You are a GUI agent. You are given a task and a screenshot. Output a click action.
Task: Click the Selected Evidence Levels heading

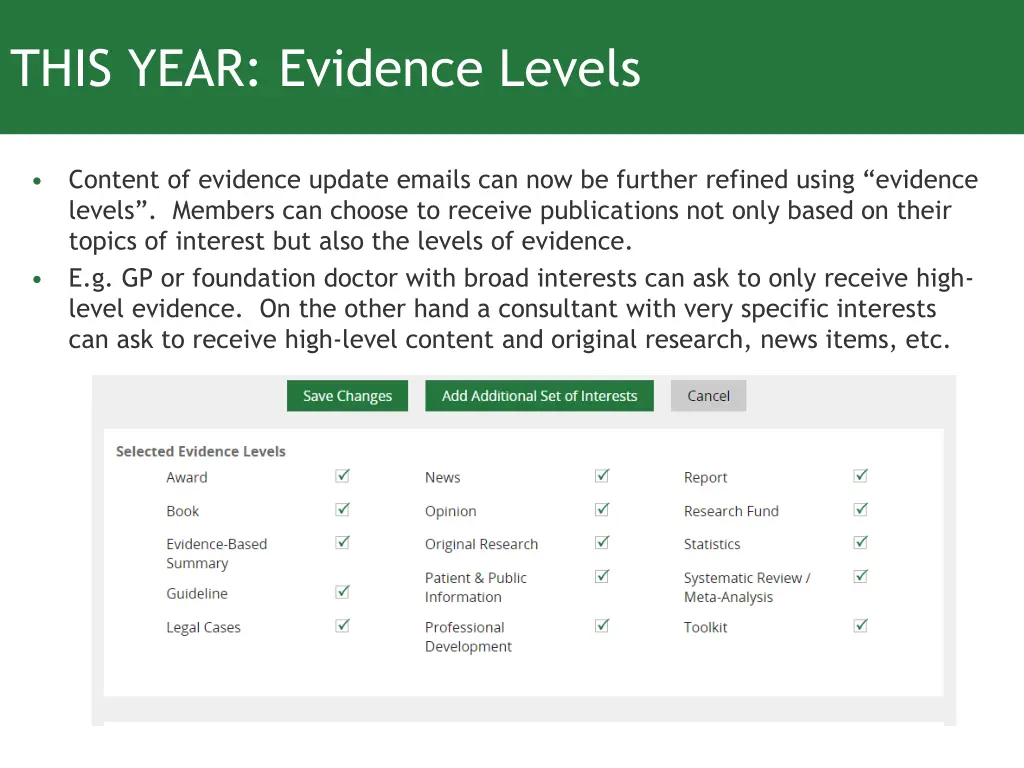tap(201, 452)
